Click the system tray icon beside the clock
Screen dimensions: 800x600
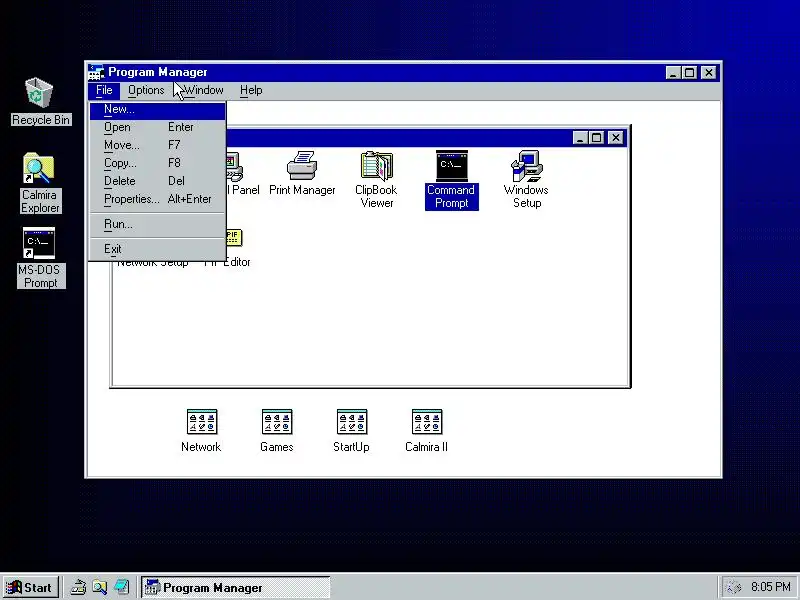coord(734,587)
